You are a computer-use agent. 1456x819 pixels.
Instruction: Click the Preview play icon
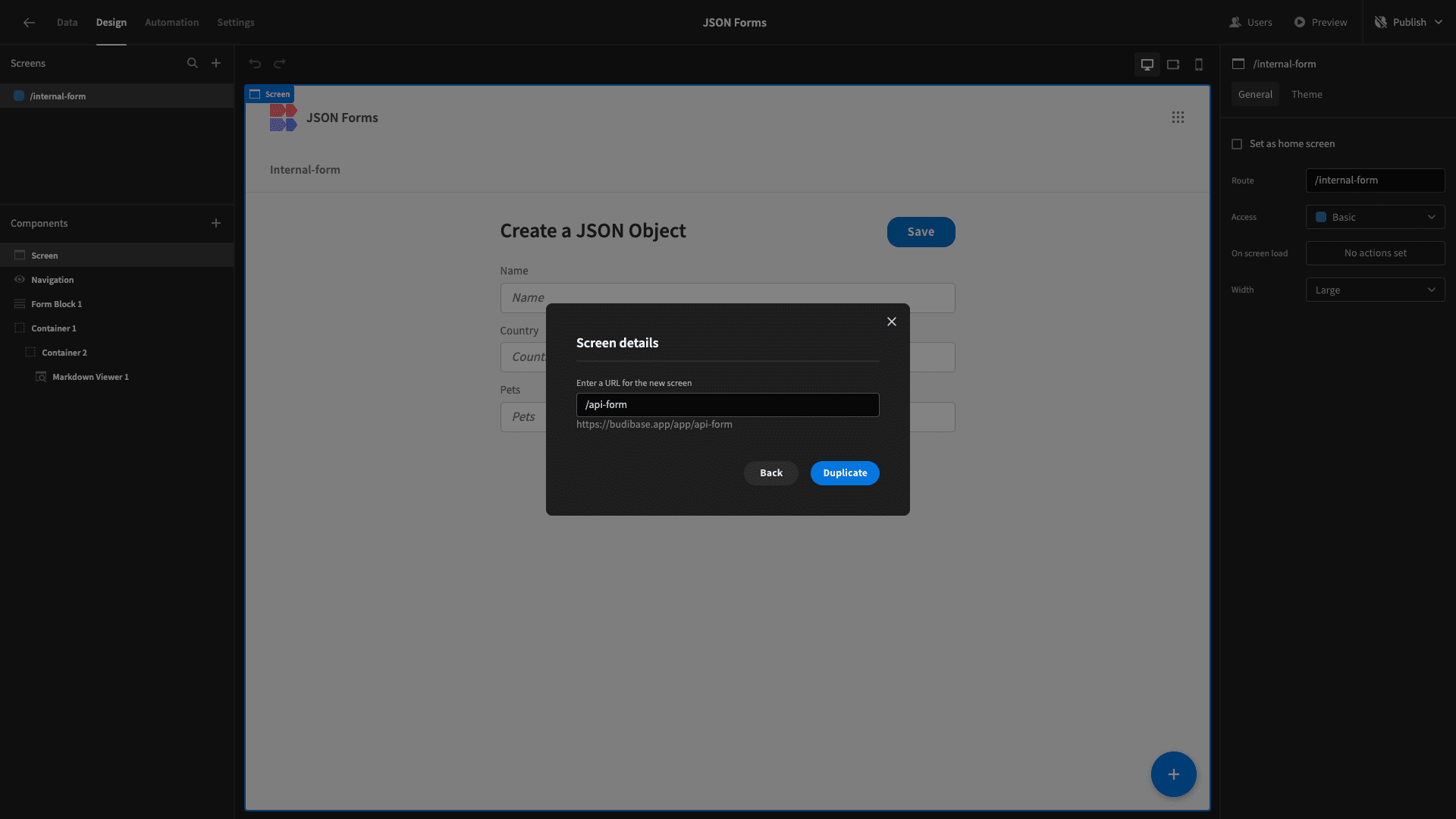pyautogui.click(x=1300, y=23)
